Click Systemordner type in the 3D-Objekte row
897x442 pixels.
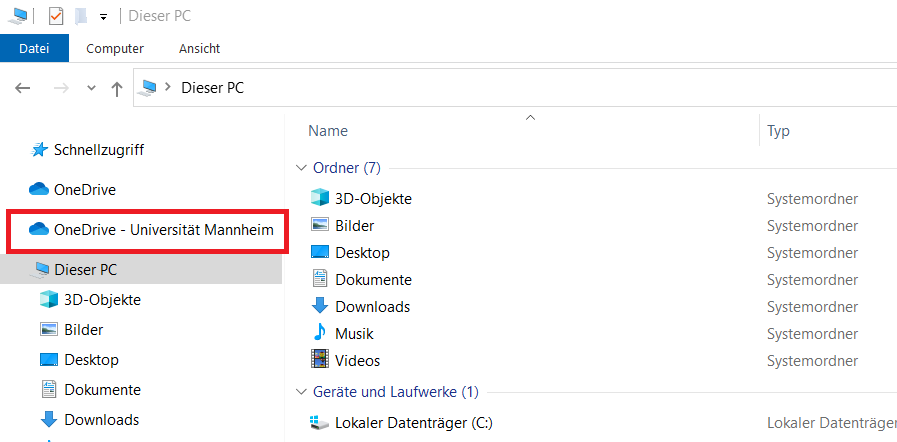pos(812,198)
